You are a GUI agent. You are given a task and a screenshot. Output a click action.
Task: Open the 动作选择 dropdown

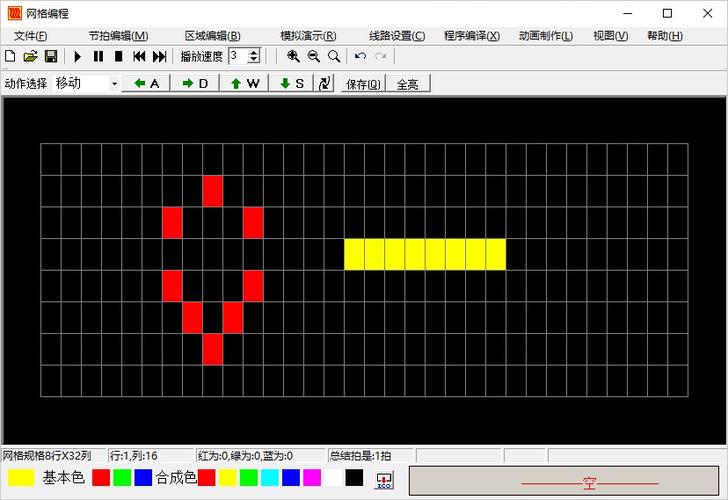click(x=114, y=84)
